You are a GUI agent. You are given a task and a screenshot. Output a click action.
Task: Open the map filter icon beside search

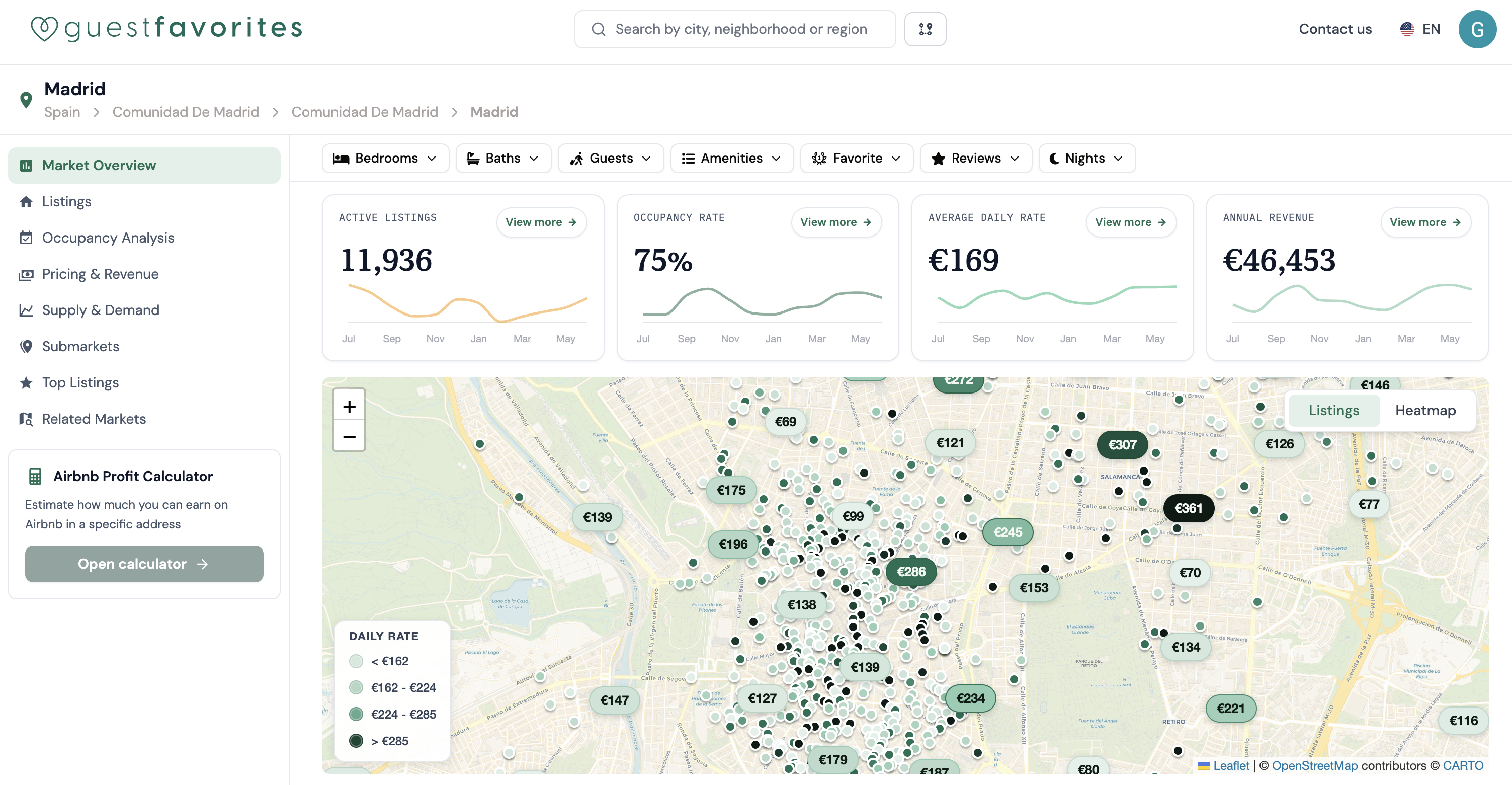click(x=925, y=29)
